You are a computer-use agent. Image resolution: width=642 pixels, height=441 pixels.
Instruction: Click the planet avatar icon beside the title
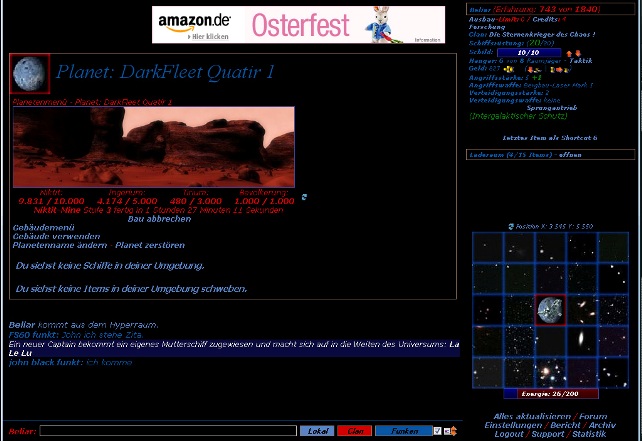[x=29, y=74]
